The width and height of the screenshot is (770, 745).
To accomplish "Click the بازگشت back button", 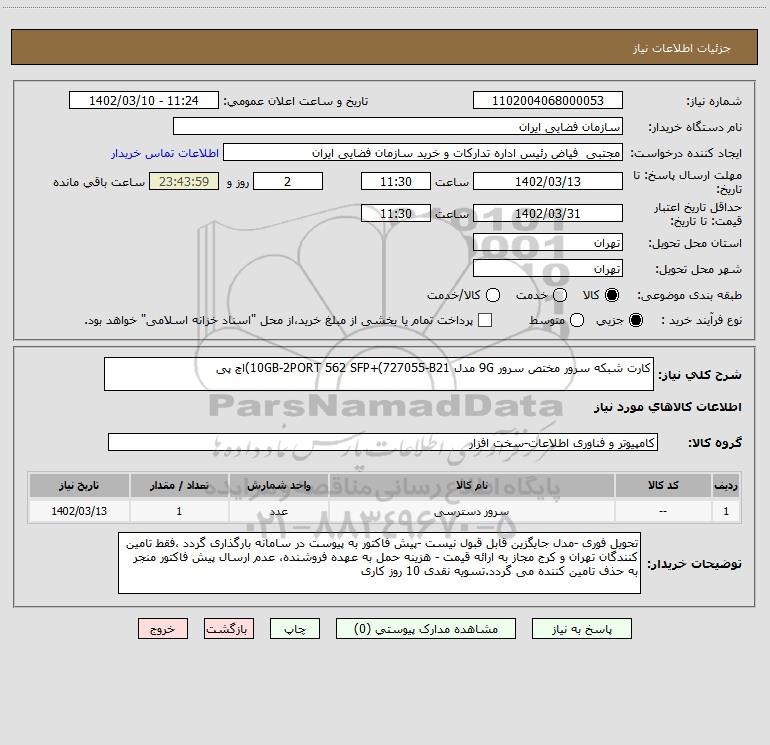I will coord(229,629).
